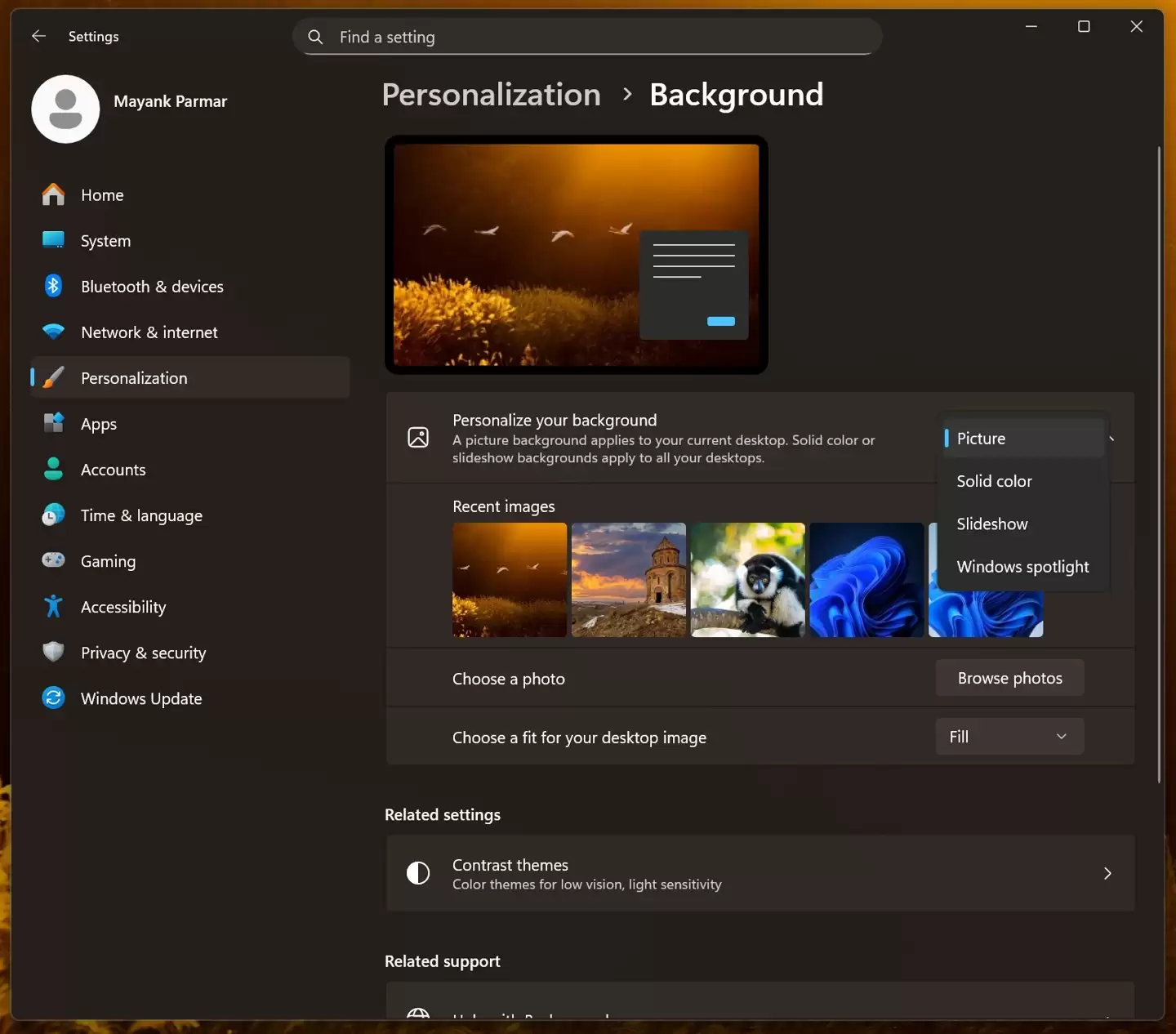Select the Personalization paintbrush icon
The width and height of the screenshot is (1176, 1034).
pos(52,377)
